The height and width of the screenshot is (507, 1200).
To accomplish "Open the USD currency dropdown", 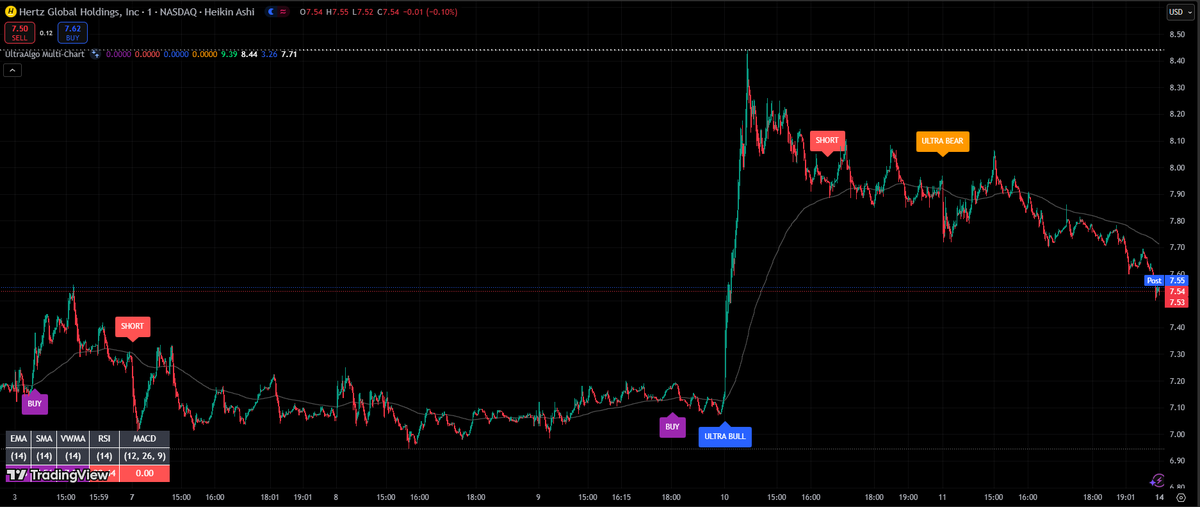I will click(x=1180, y=12).
